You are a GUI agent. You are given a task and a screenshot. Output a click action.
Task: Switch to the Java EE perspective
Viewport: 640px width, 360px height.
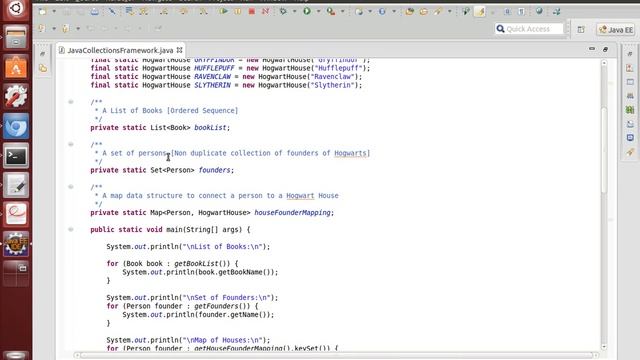616,29
